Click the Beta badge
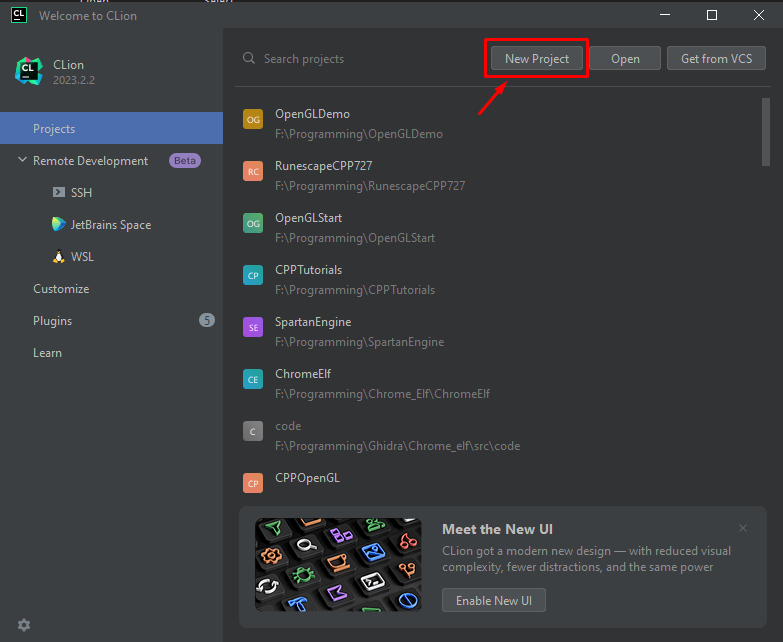The width and height of the screenshot is (783, 642). click(185, 160)
